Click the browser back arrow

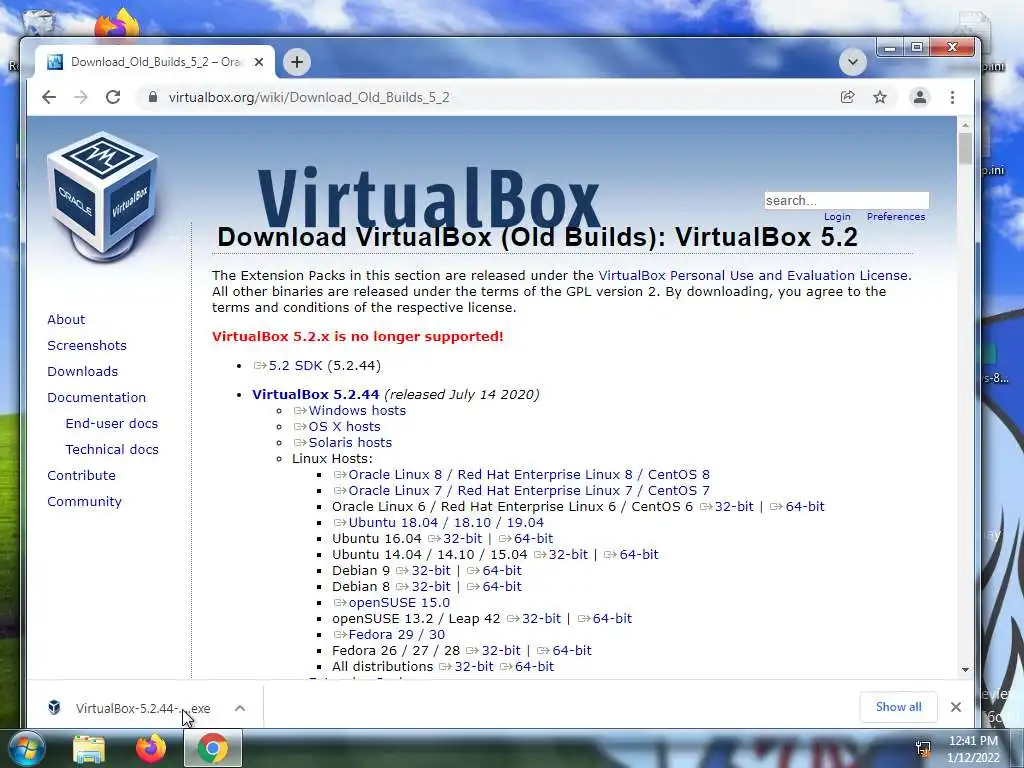click(x=49, y=97)
